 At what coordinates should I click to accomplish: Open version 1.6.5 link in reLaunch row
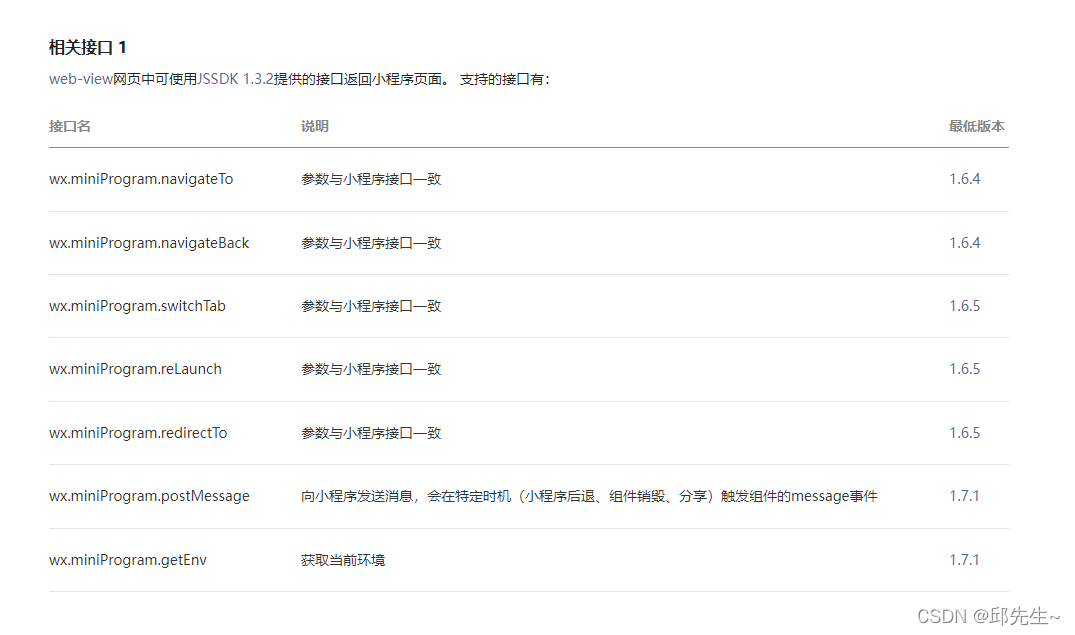[965, 369]
